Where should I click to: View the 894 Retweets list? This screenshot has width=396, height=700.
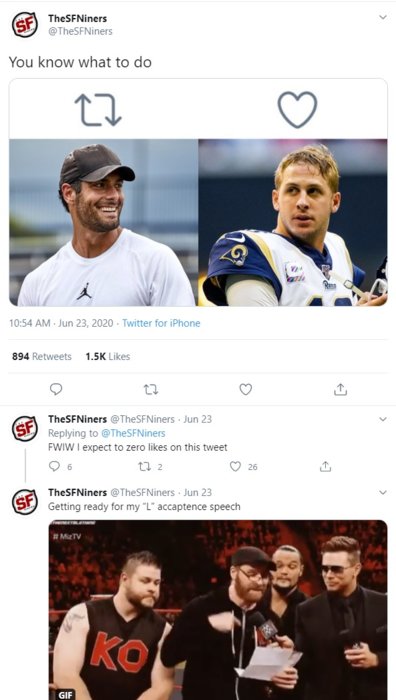coord(42,356)
